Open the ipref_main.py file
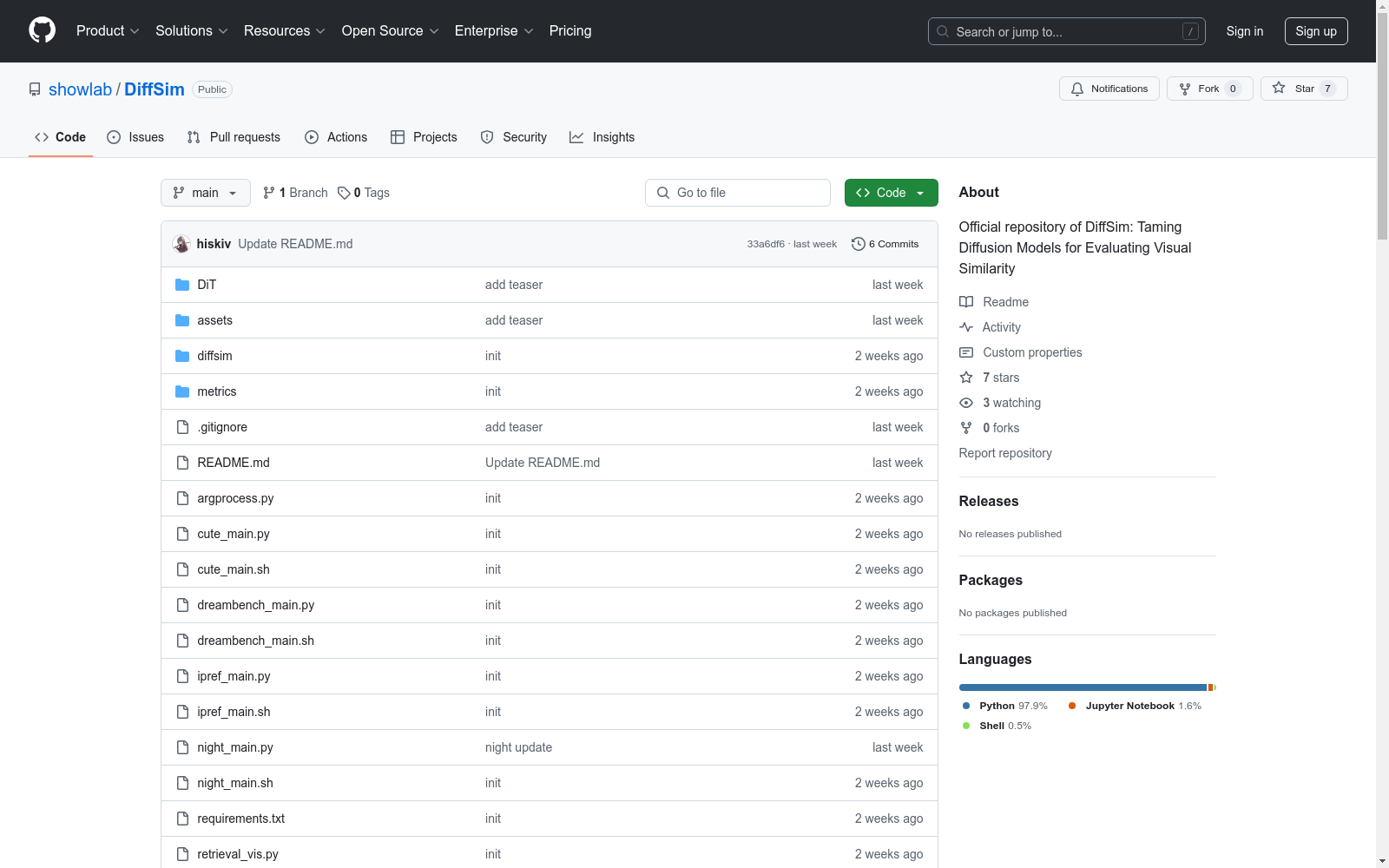The image size is (1389, 868). click(x=234, y=676)
